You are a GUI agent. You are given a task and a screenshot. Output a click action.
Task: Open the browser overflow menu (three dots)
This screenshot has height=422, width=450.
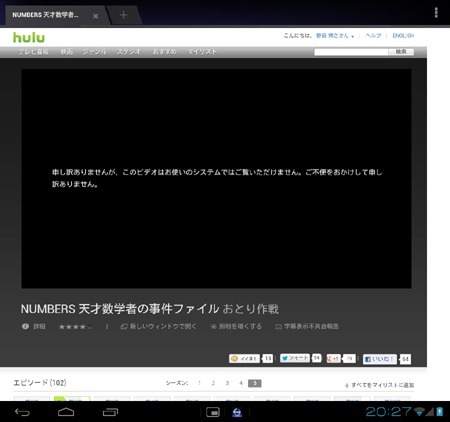click(x=436, y=13)
